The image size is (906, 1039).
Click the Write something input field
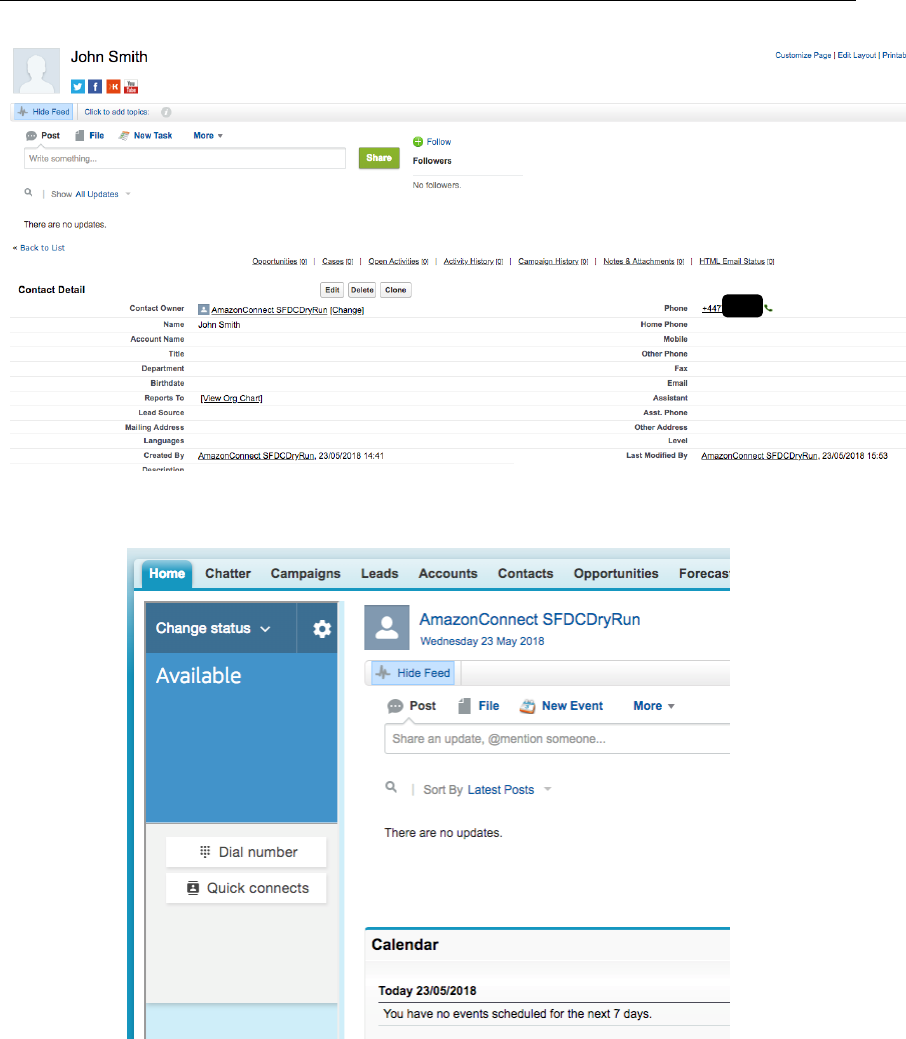click(x=185, y=158)
